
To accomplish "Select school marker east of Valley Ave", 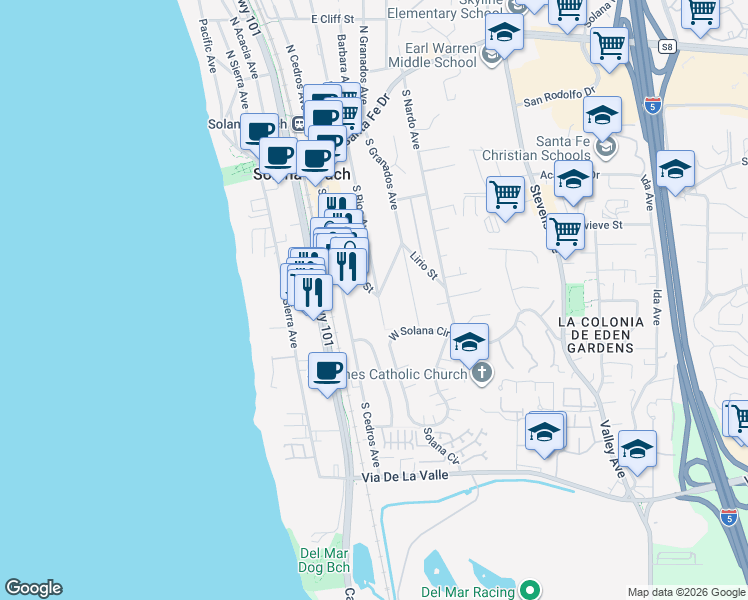I will click(637, 450).
